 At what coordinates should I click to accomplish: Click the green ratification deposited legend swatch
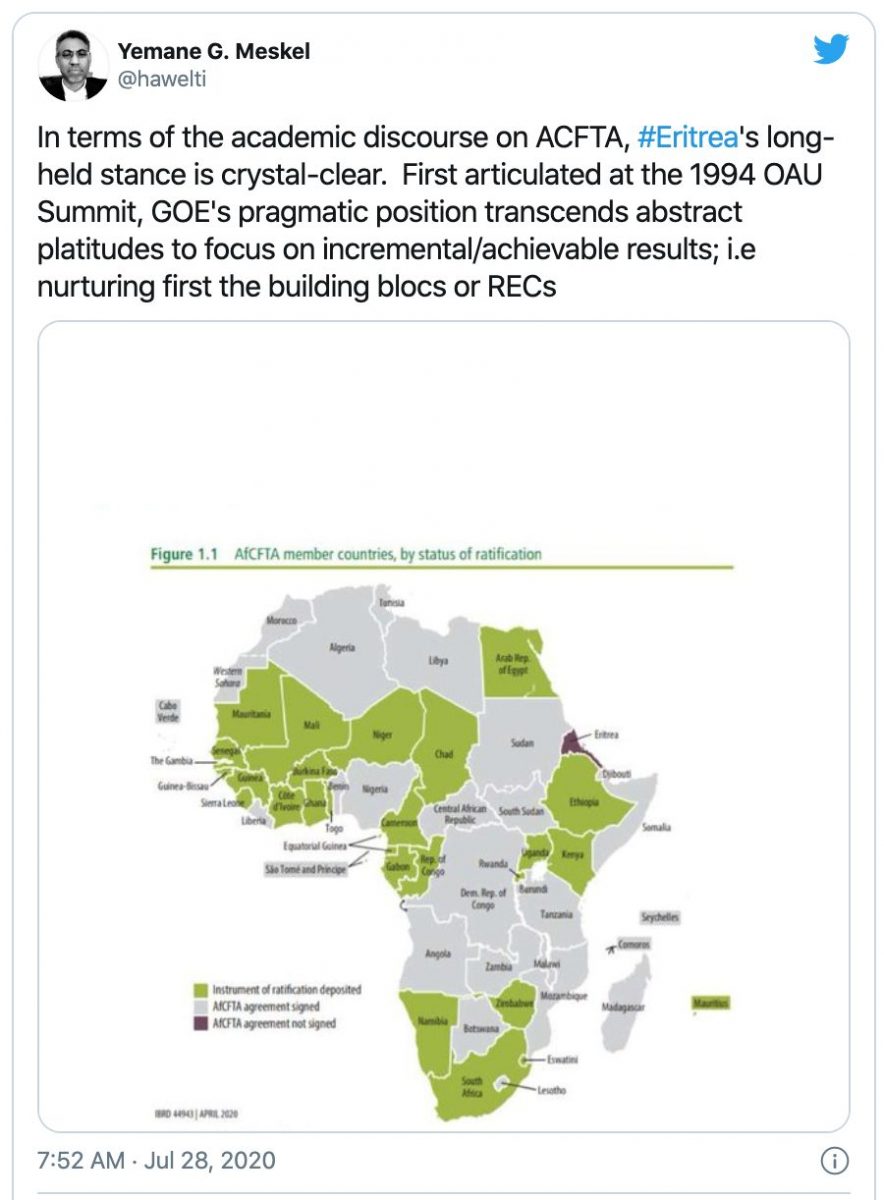pyautogui.click(x=200, y=990)
